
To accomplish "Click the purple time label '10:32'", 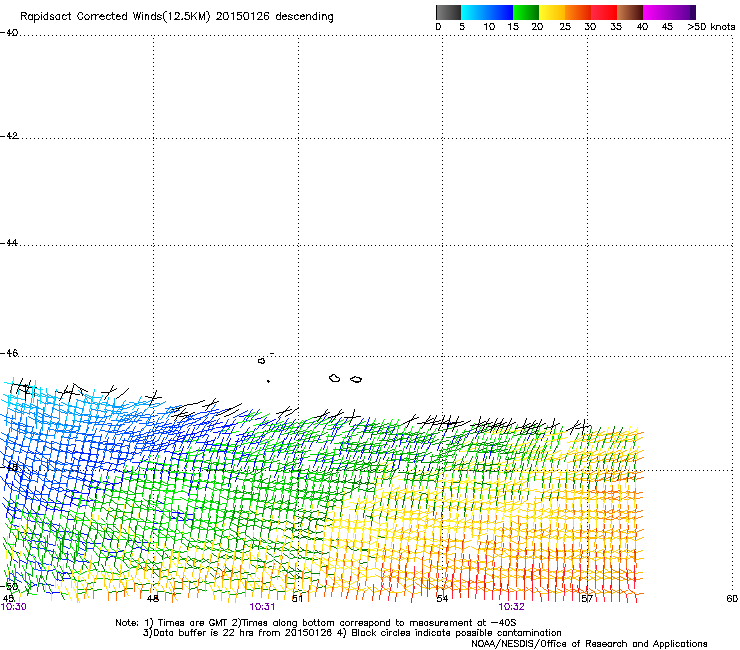I will tap(512, 607).
